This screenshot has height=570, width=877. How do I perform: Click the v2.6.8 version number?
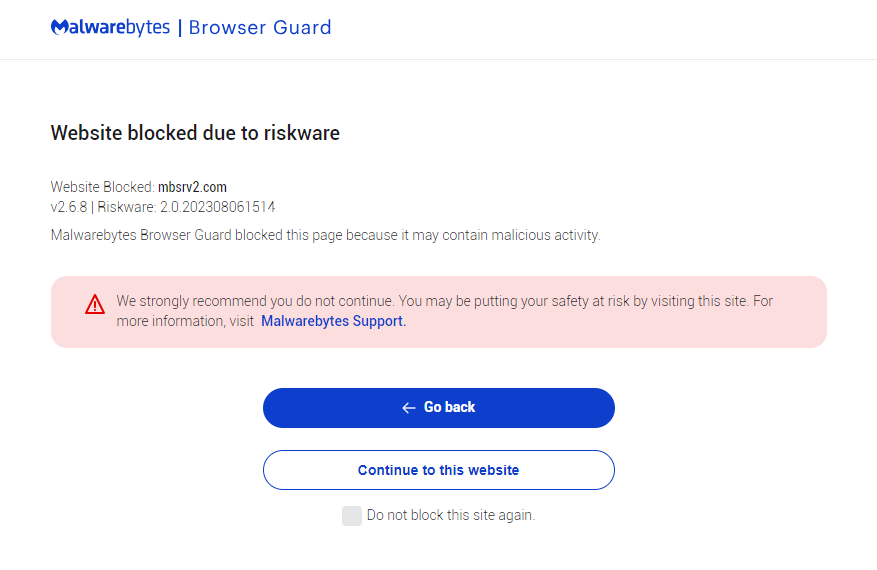coord(69,207)
